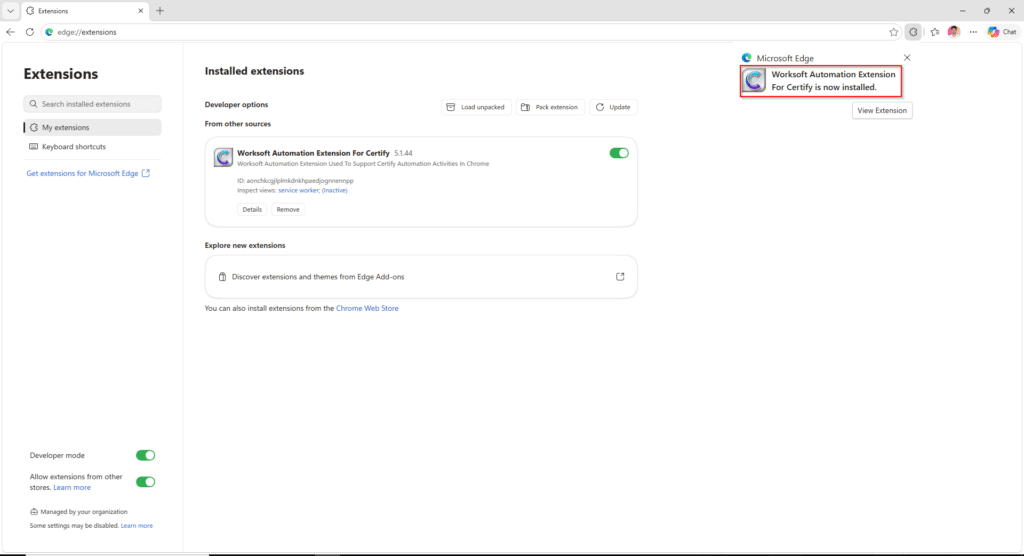The image size is (1024, 556).
Task: Close the Extensions tab
Action: (140, 11)
